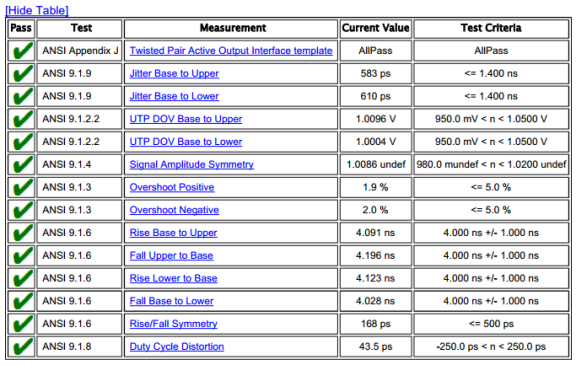The height and width of the screenshot is (366, 576).
Task: Open Duty Cycle Distortion measurement
Action: coord(177,347)
